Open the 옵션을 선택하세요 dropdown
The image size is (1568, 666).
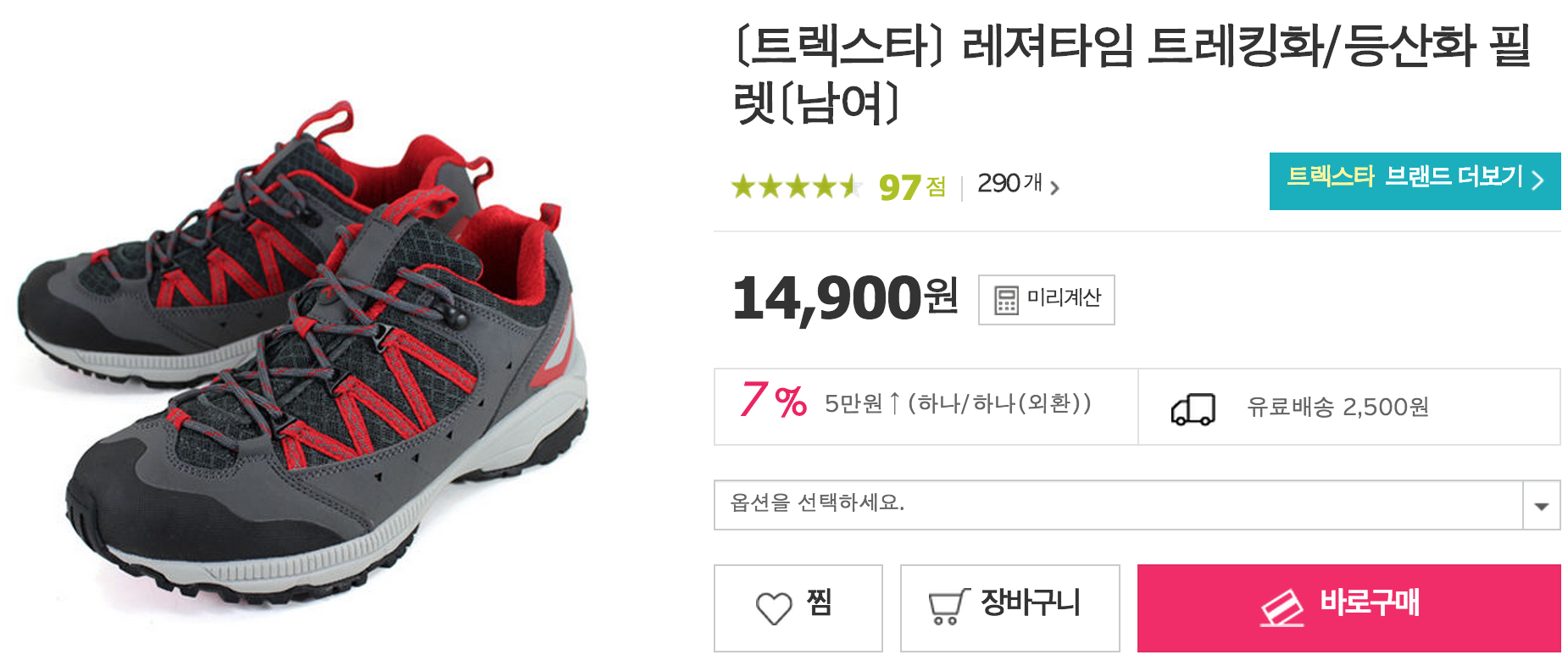click(1118, 505)
